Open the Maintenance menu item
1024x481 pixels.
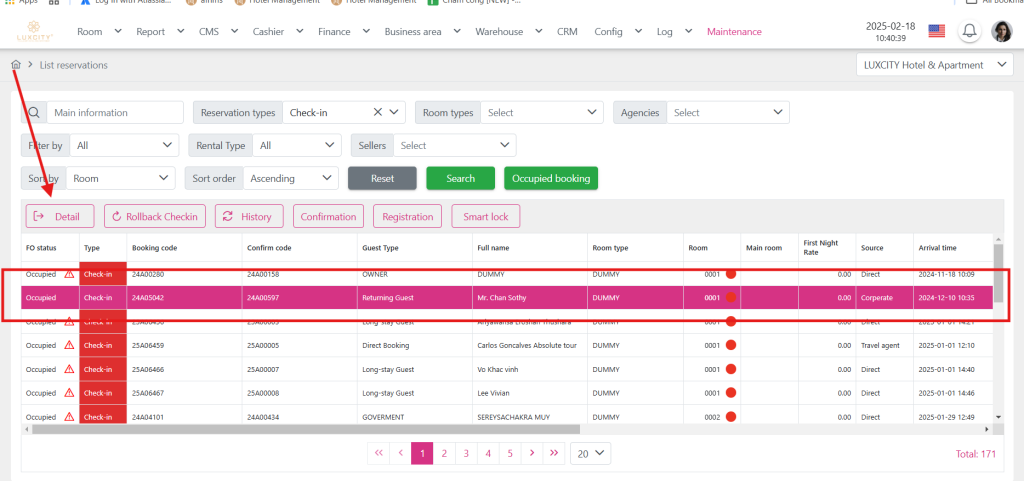733,32
